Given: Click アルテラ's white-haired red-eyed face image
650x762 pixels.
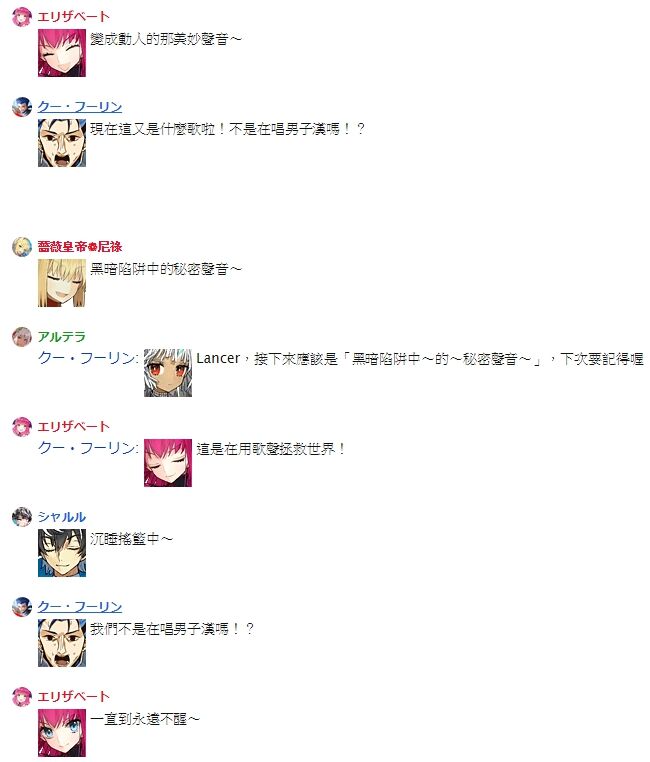Looking at the screenshot, I should (168, 373).
